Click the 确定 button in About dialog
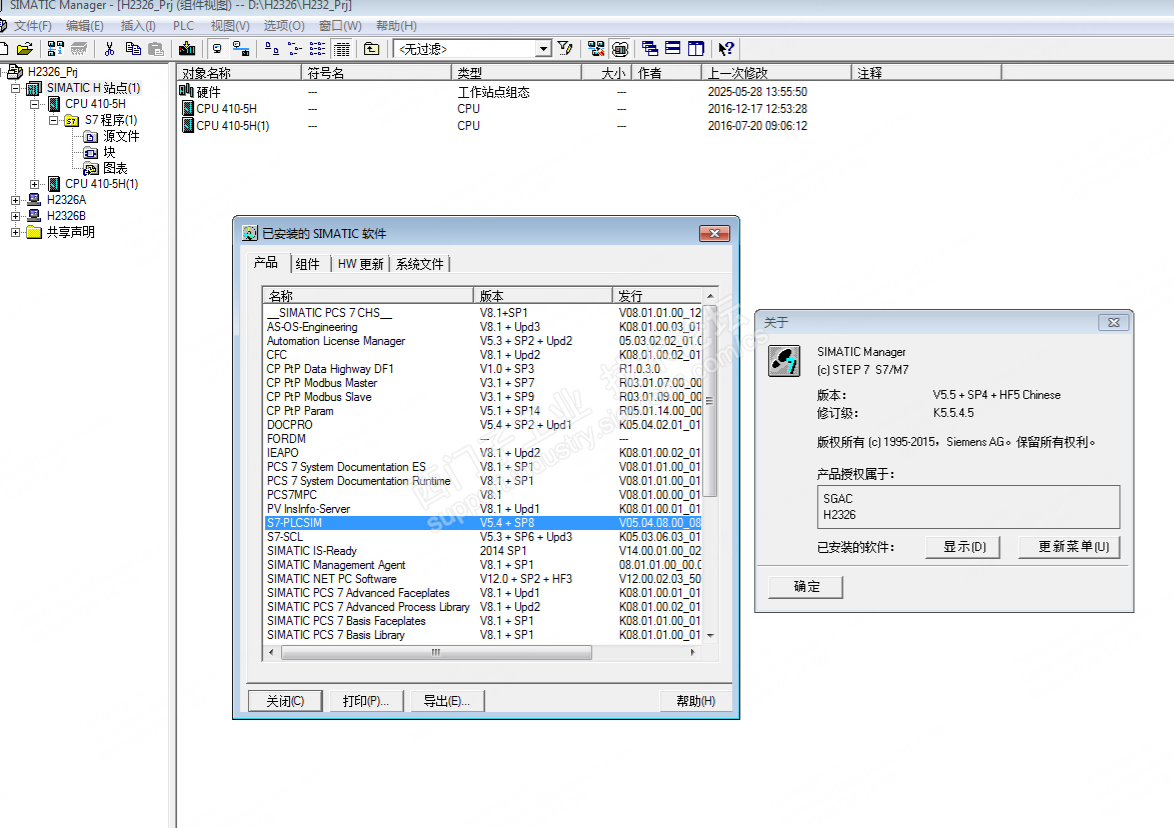The height and width of the screenshot is (828, 1174). 806,587
